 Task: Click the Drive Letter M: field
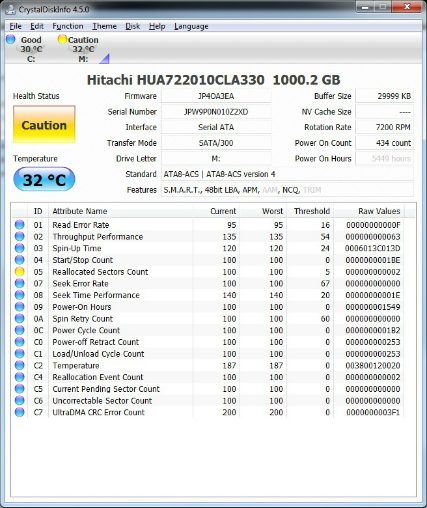[x=216, y=159]
